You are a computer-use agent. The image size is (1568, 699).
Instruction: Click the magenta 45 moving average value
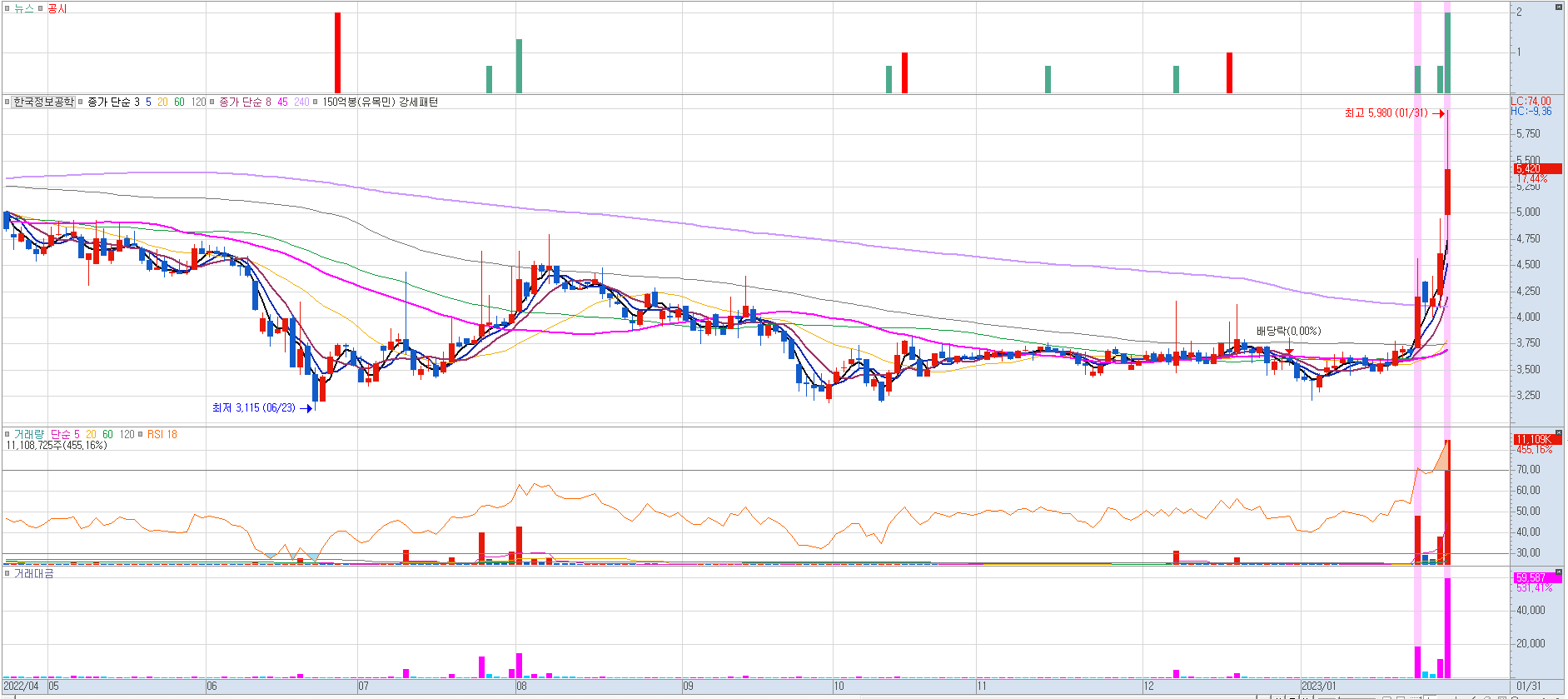pos(283,102)
